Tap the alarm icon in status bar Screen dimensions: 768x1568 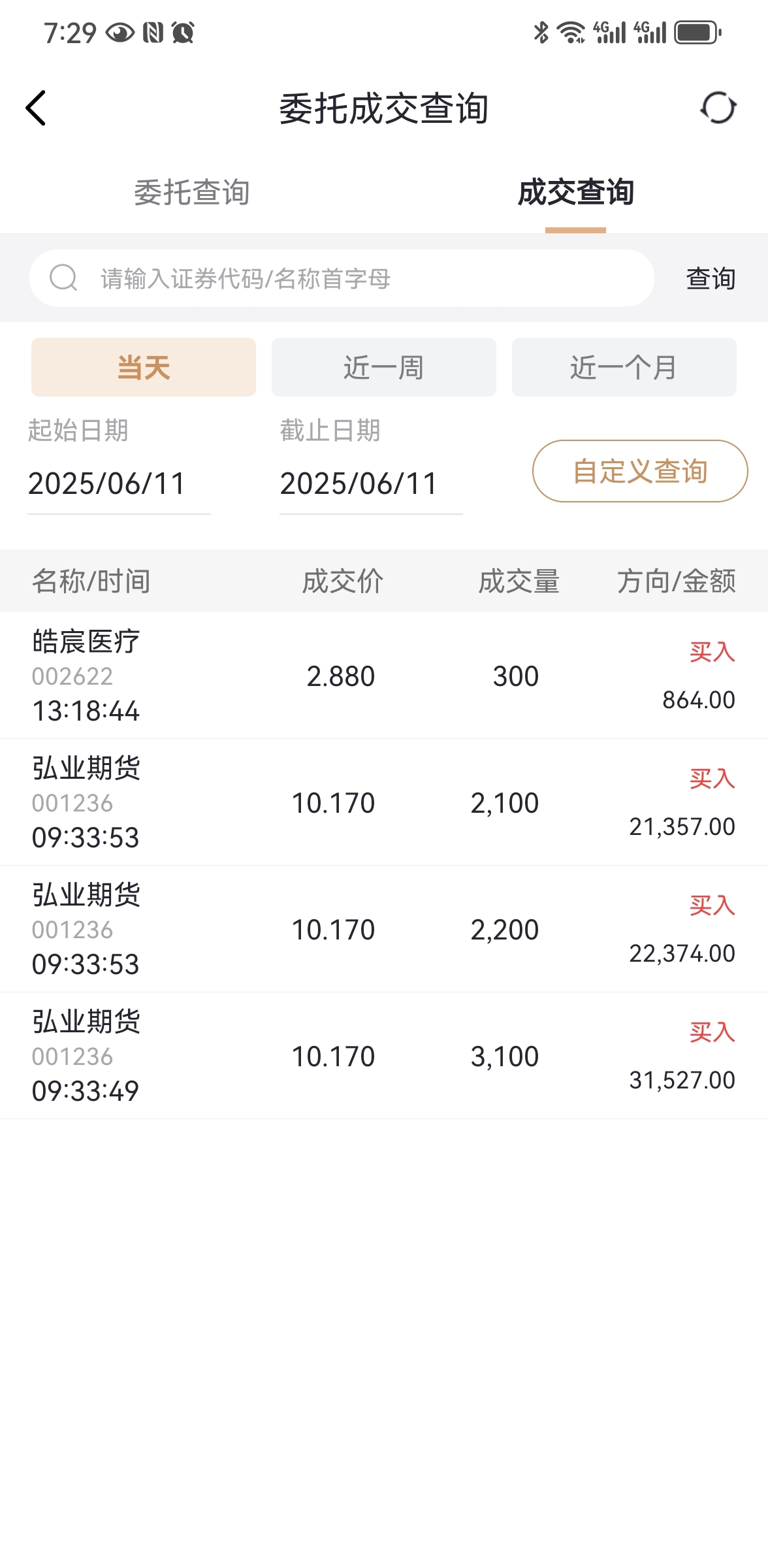184,32
